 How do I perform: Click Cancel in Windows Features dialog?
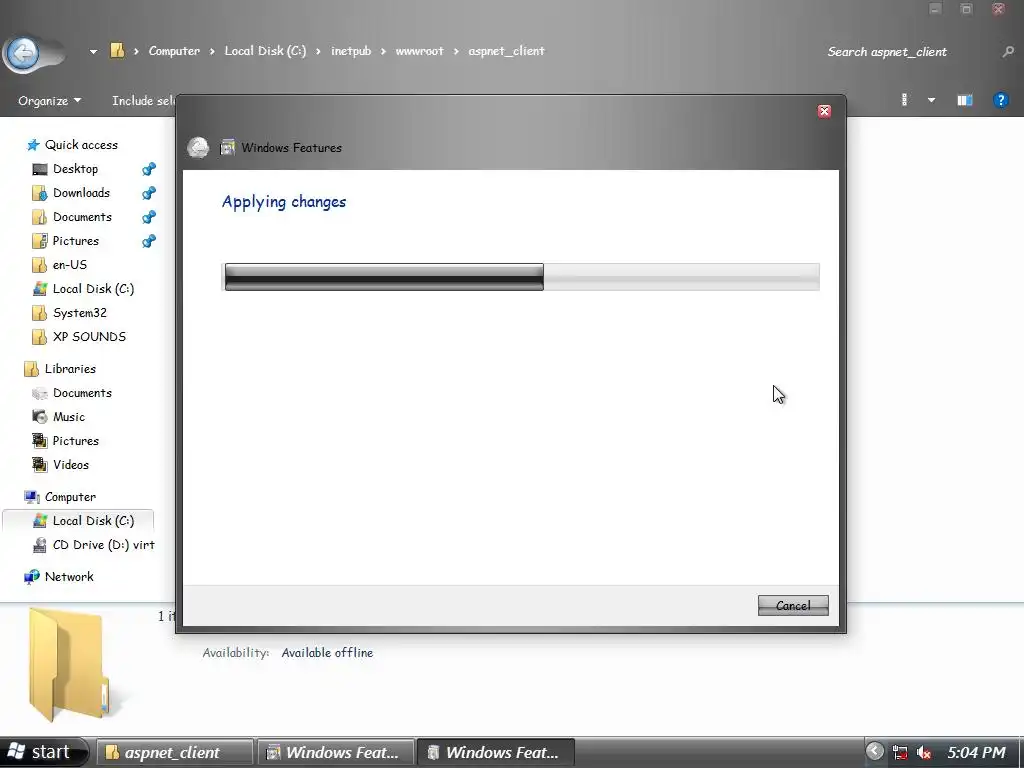tap(793, 605)
